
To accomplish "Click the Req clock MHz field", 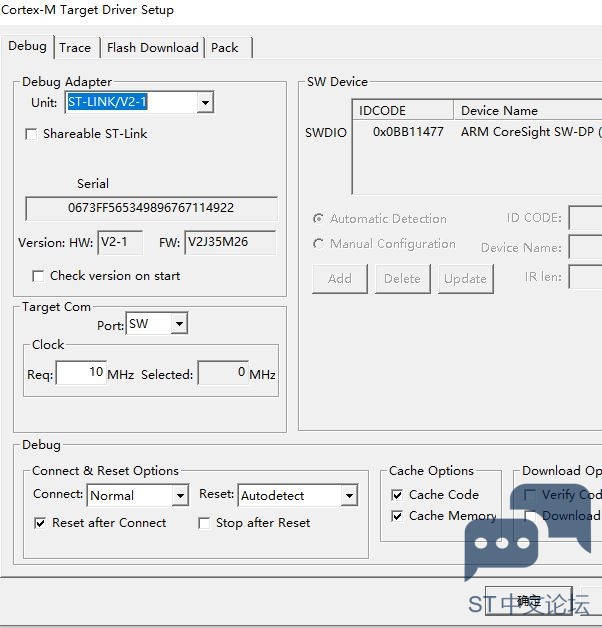I will coord(81,373).
